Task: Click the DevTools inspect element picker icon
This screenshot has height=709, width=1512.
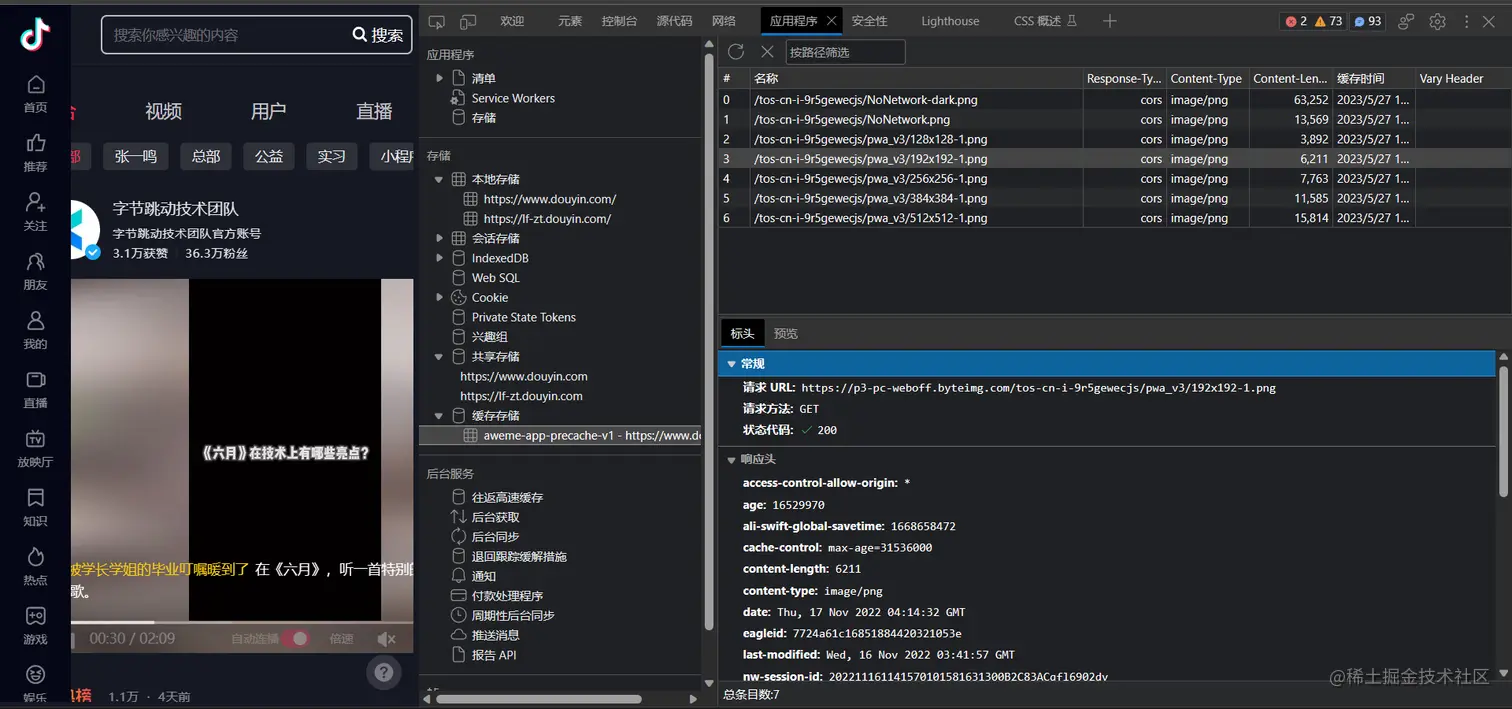Action: point(438,21)
